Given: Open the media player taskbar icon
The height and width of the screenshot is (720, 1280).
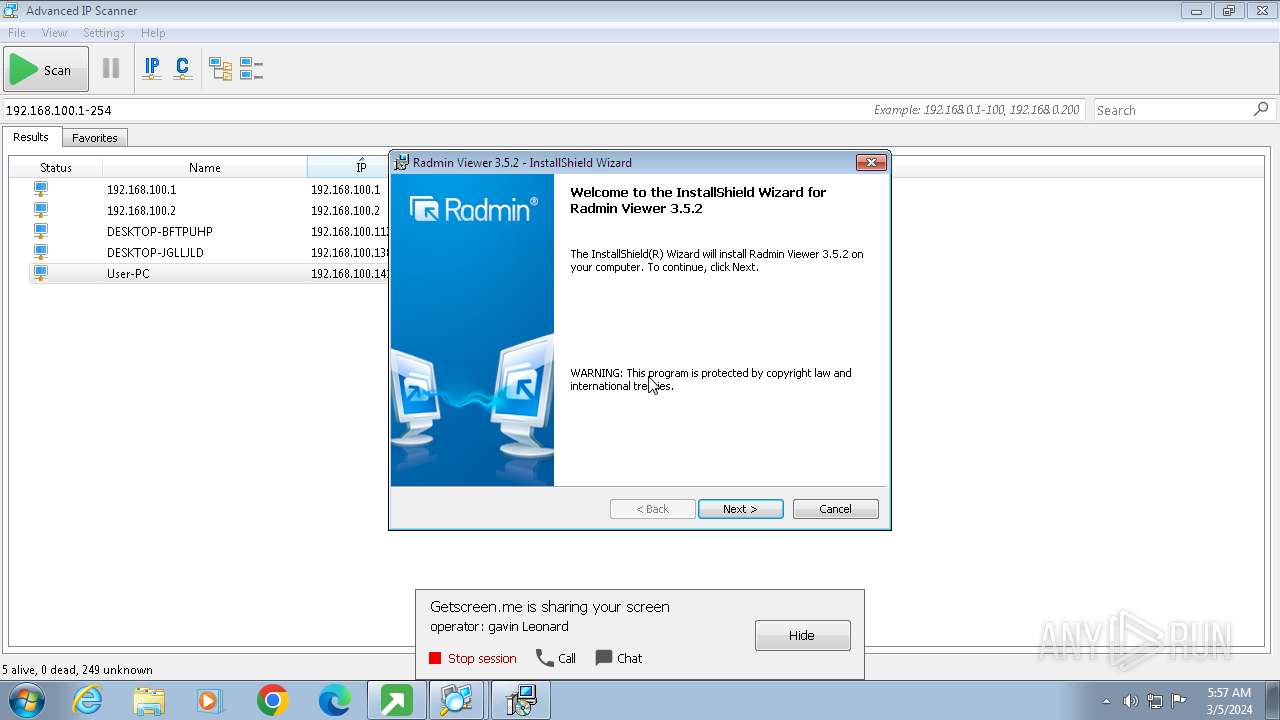Looking at the screenshot, I should pos(211,700).
